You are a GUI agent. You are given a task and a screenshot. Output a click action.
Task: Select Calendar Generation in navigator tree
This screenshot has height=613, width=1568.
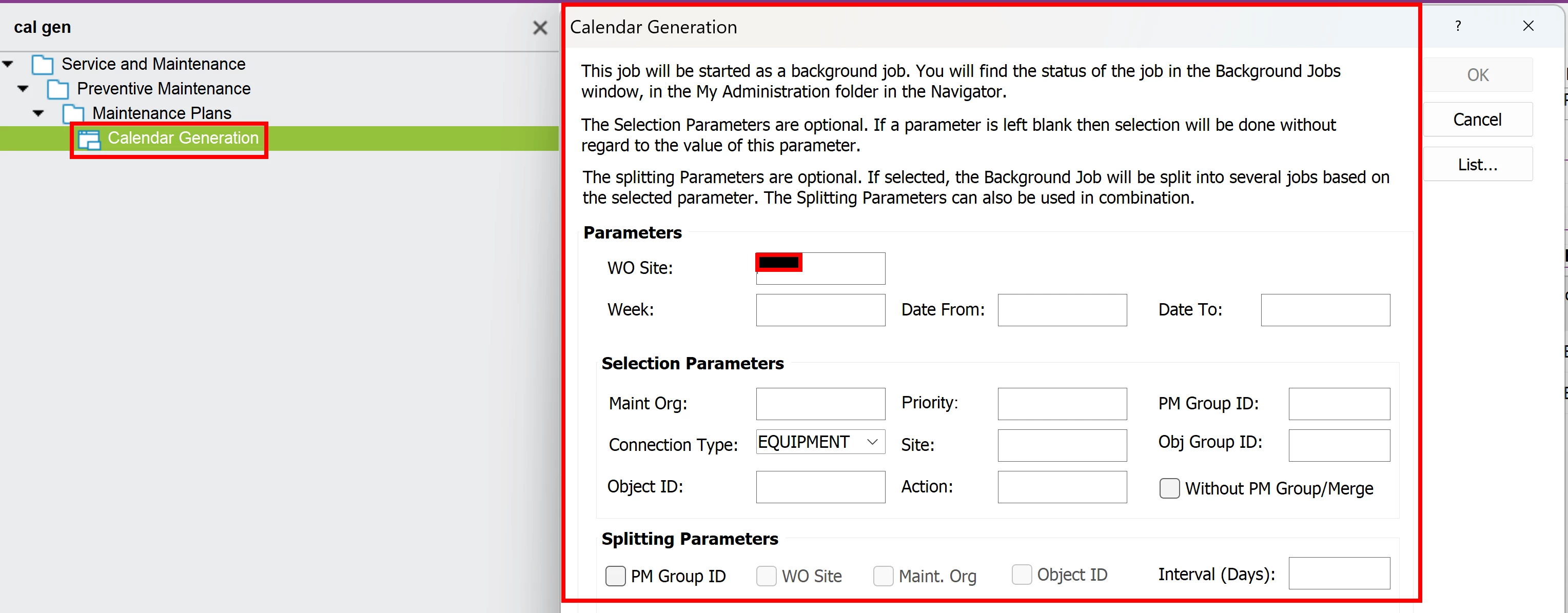click(x=183, y=138)
